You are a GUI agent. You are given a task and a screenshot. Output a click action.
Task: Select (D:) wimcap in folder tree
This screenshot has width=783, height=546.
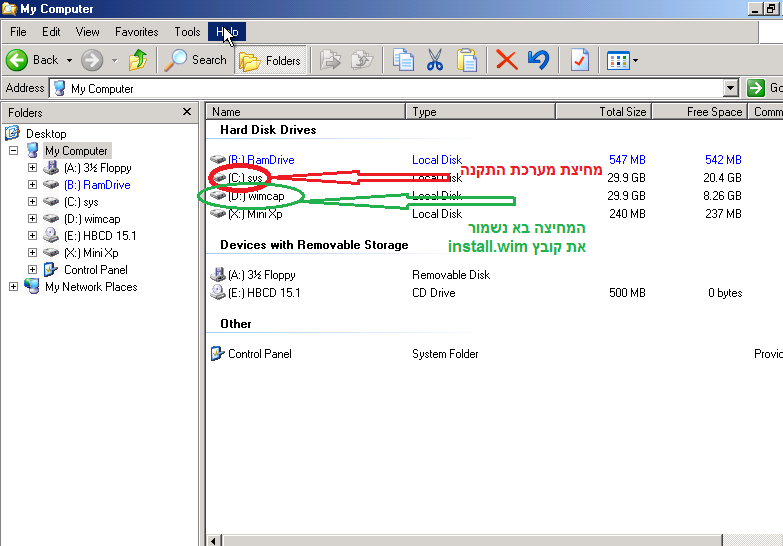[92, 219]
